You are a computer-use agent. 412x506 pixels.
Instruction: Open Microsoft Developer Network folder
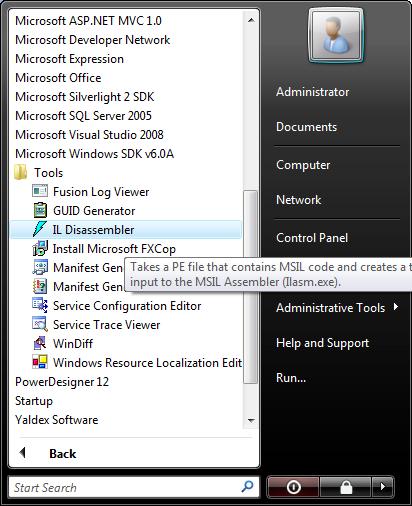tap(93, 40)
